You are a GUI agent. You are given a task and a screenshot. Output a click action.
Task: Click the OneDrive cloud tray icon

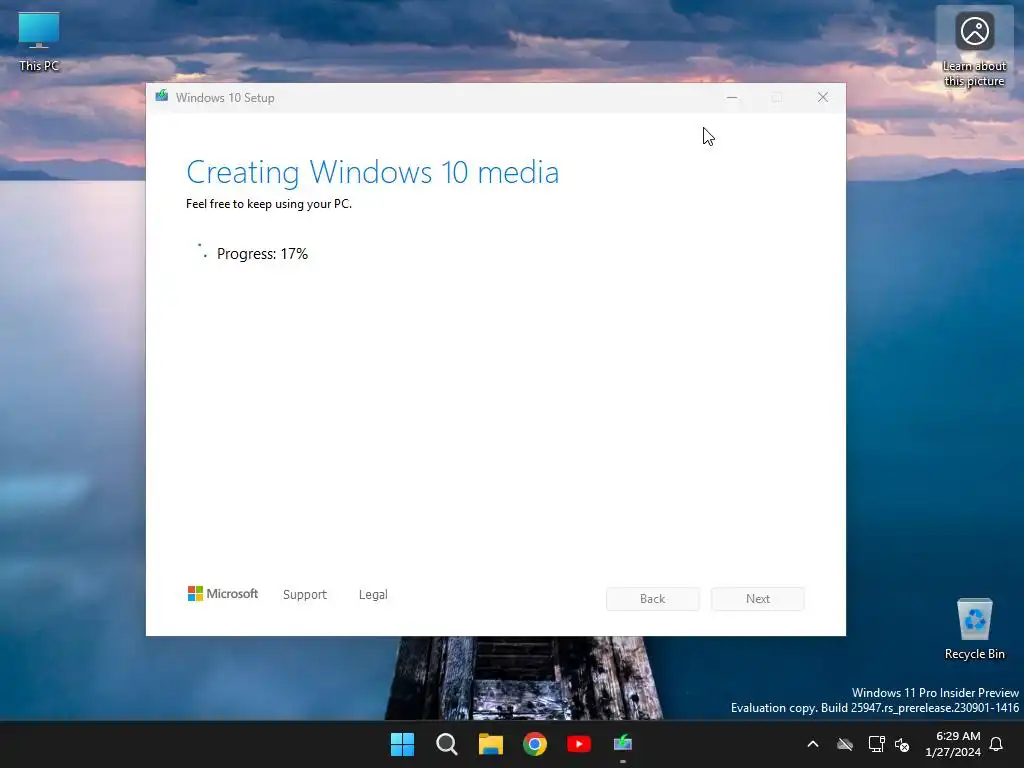[x=845, y=744]
